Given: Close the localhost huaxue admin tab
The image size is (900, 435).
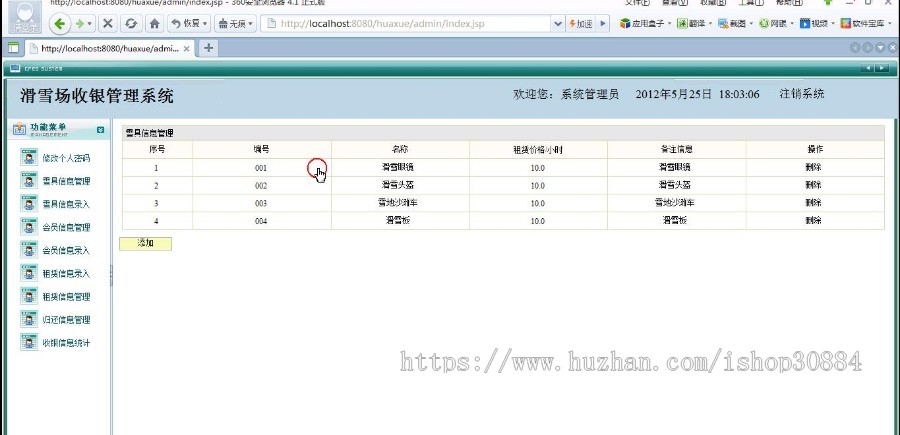Looking at the screenshot, I should [x=186, y=49].
